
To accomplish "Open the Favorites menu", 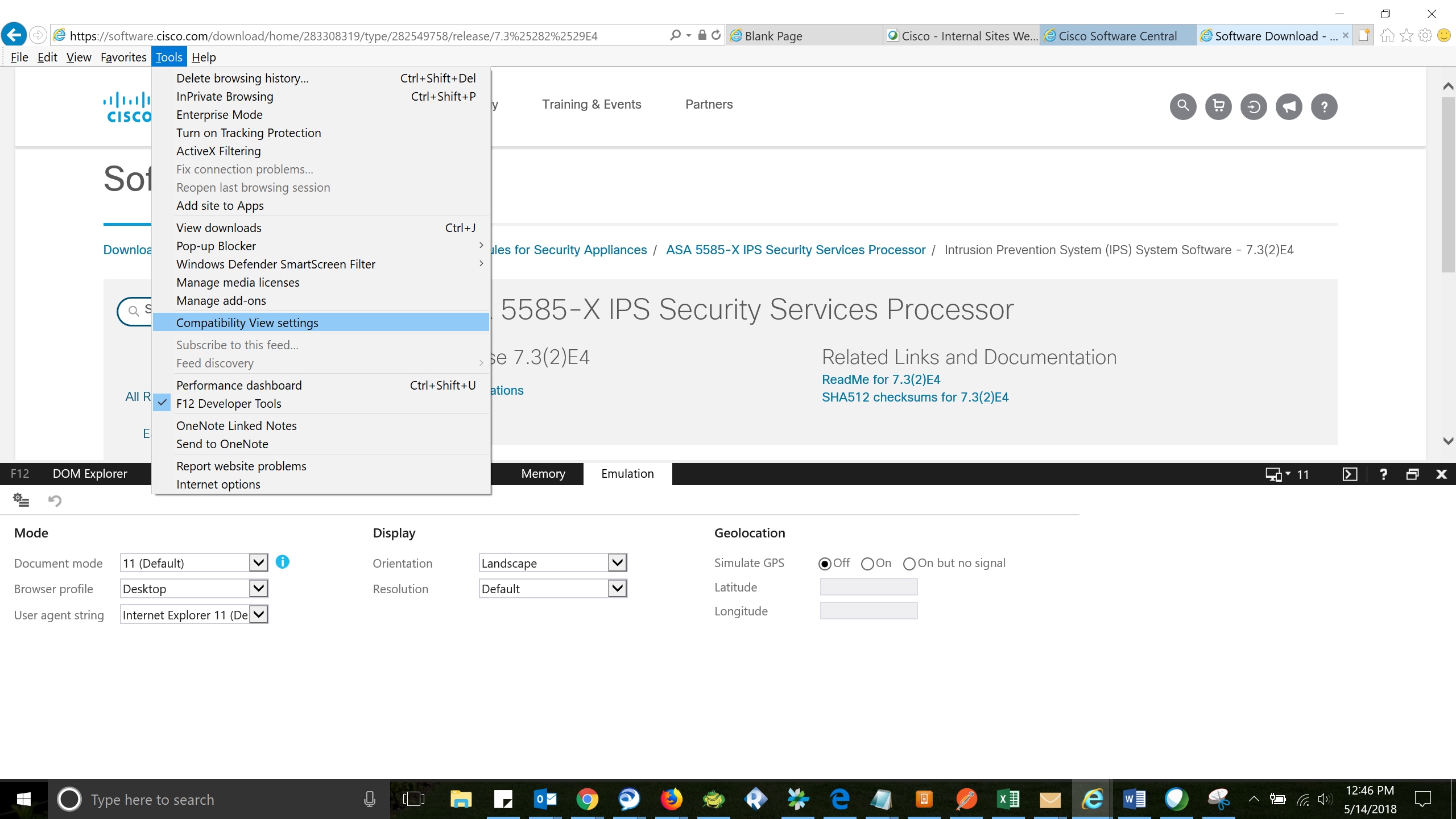I will click(x=123, y=57).
